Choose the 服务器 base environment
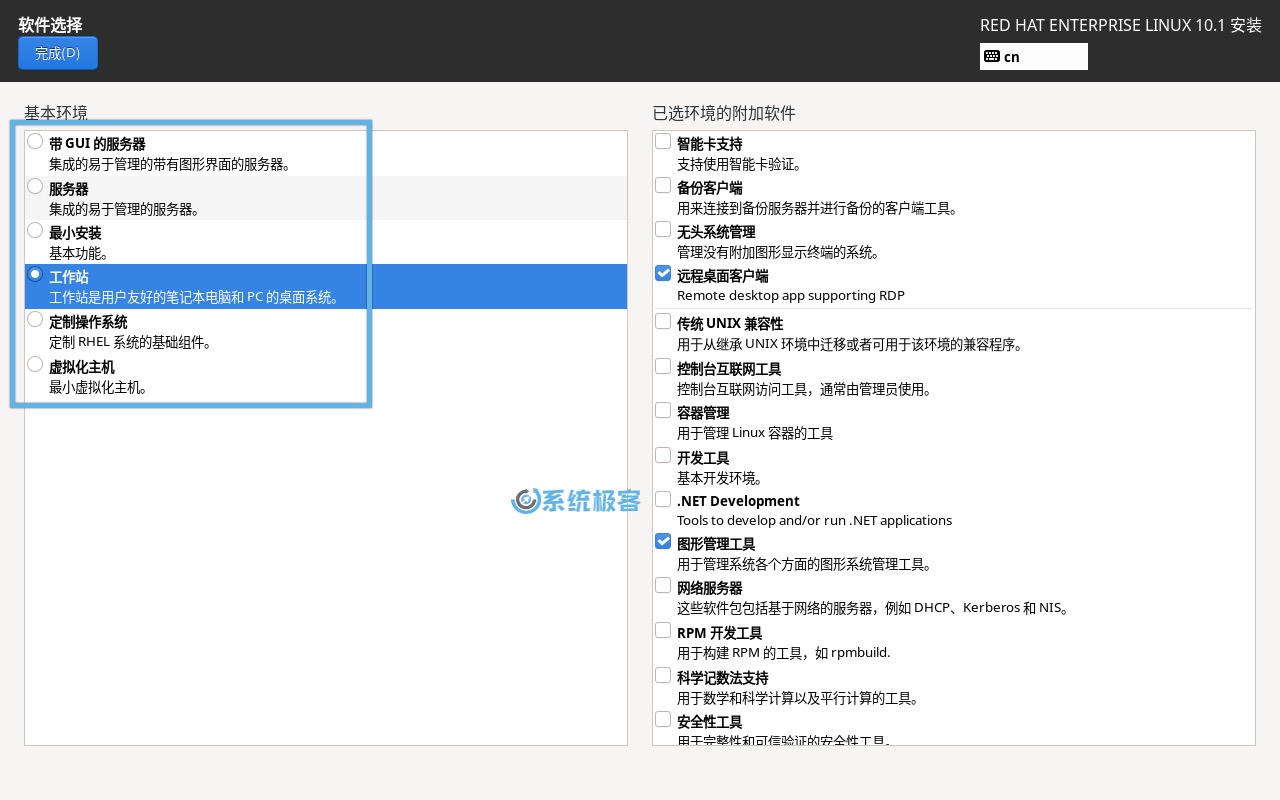This screenshot has width=1280, height=800. [35, 186]
